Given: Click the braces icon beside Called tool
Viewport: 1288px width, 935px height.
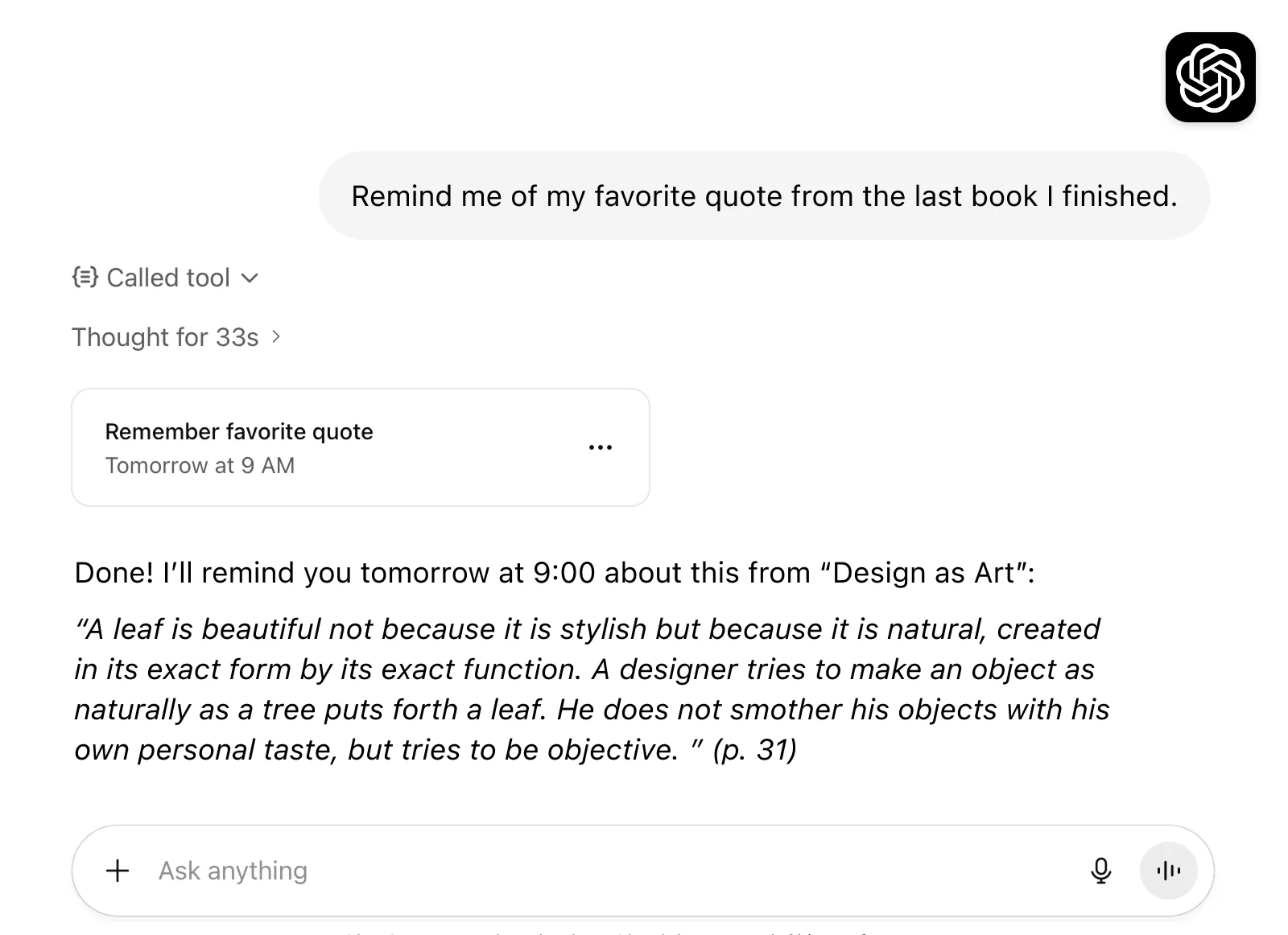Looking at the screenshot, I should point(84,278).
